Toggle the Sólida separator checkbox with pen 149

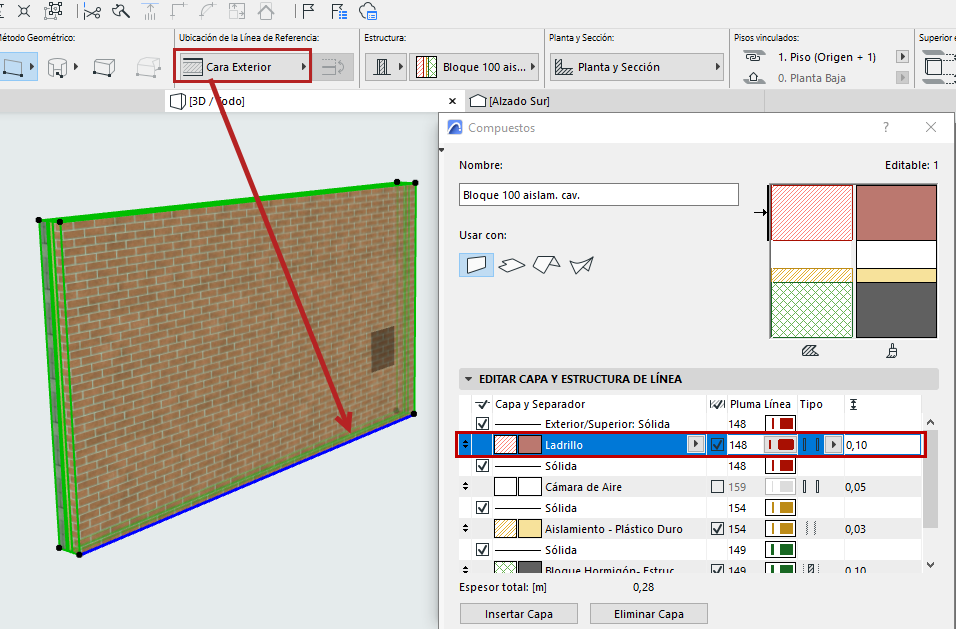(482, 549)
